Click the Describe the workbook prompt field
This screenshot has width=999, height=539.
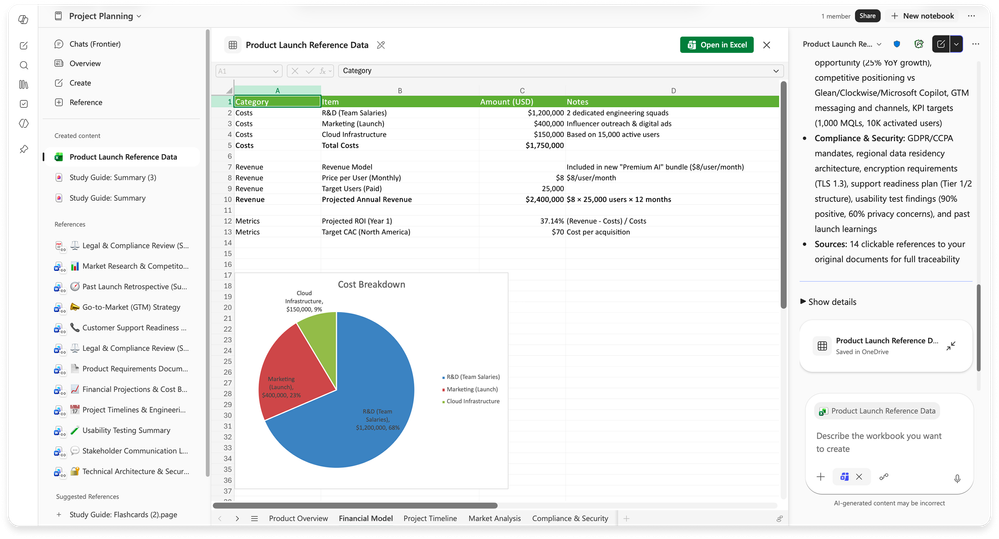[879, 442]
